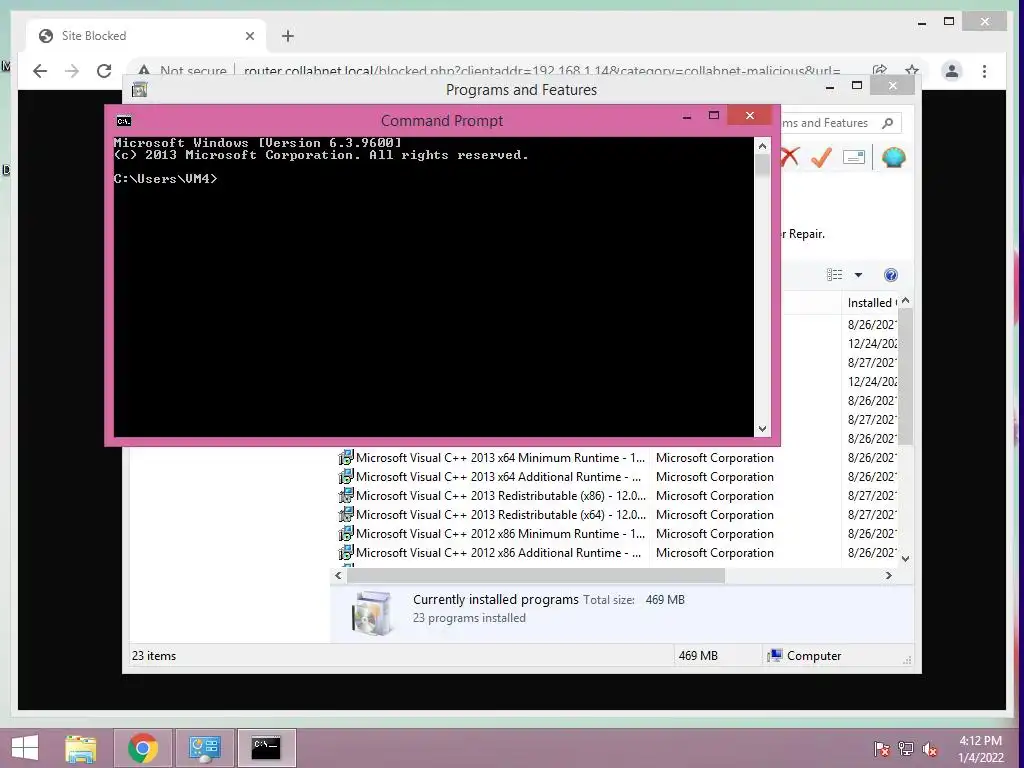Click the Command Prompt title bar icon
This screenshot has height=768, width=1024.
(x=124, y=121)
